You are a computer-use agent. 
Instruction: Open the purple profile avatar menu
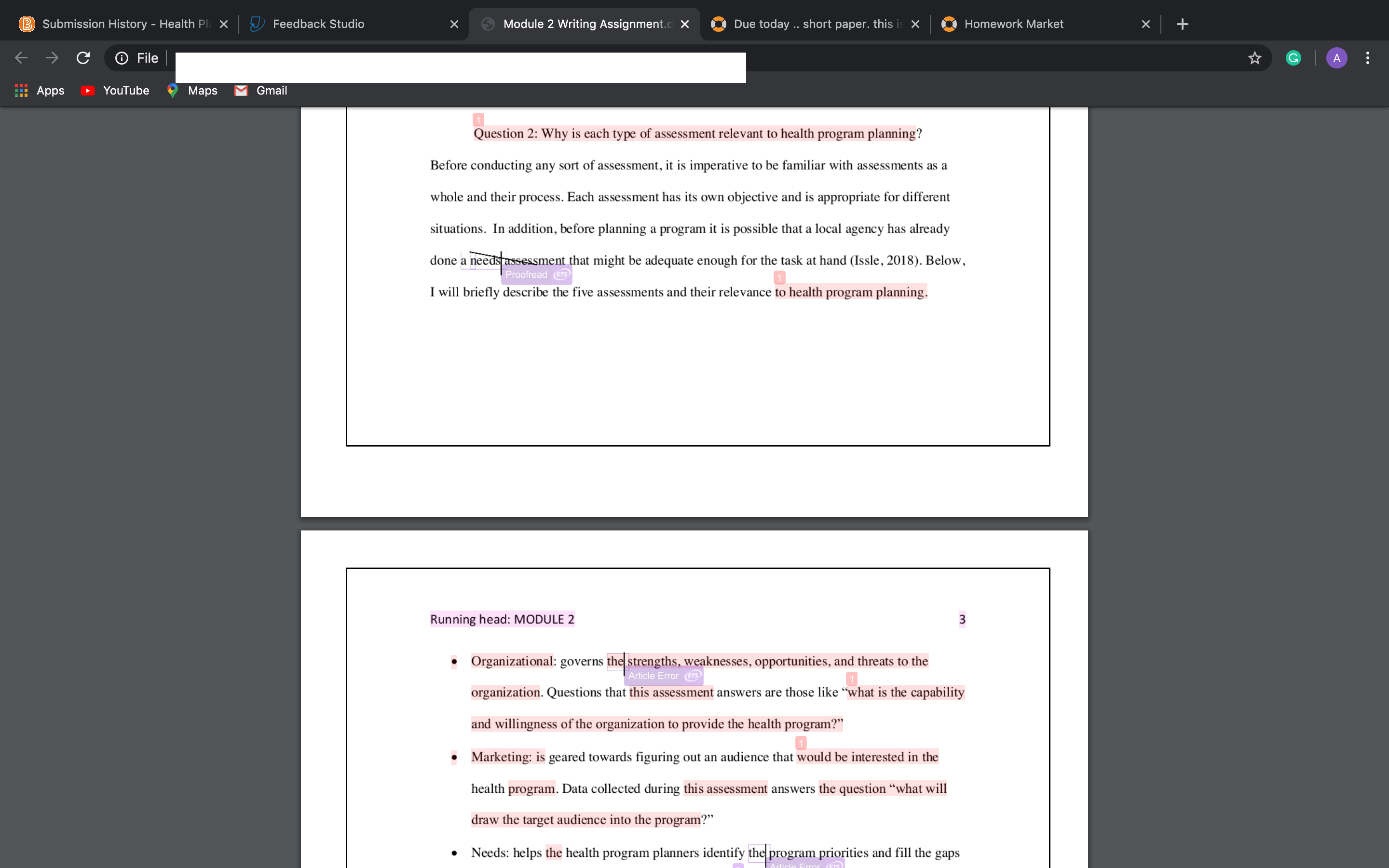tap(1337, 58)
